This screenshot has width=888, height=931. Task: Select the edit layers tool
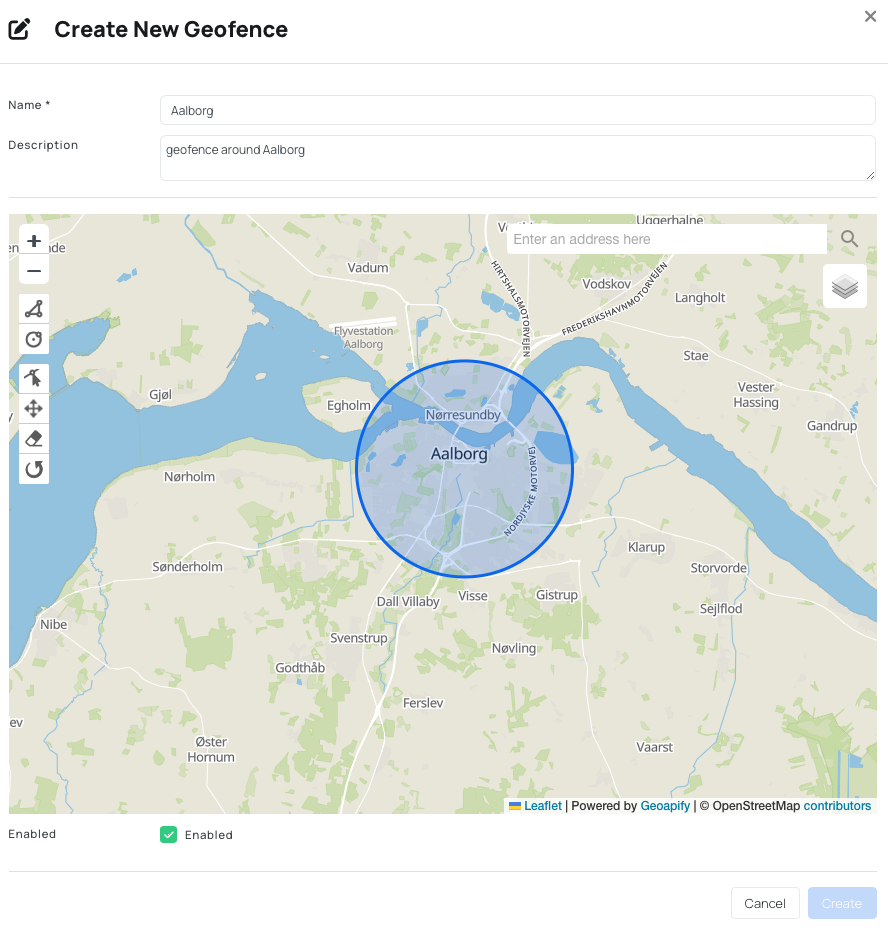(33, 378)
